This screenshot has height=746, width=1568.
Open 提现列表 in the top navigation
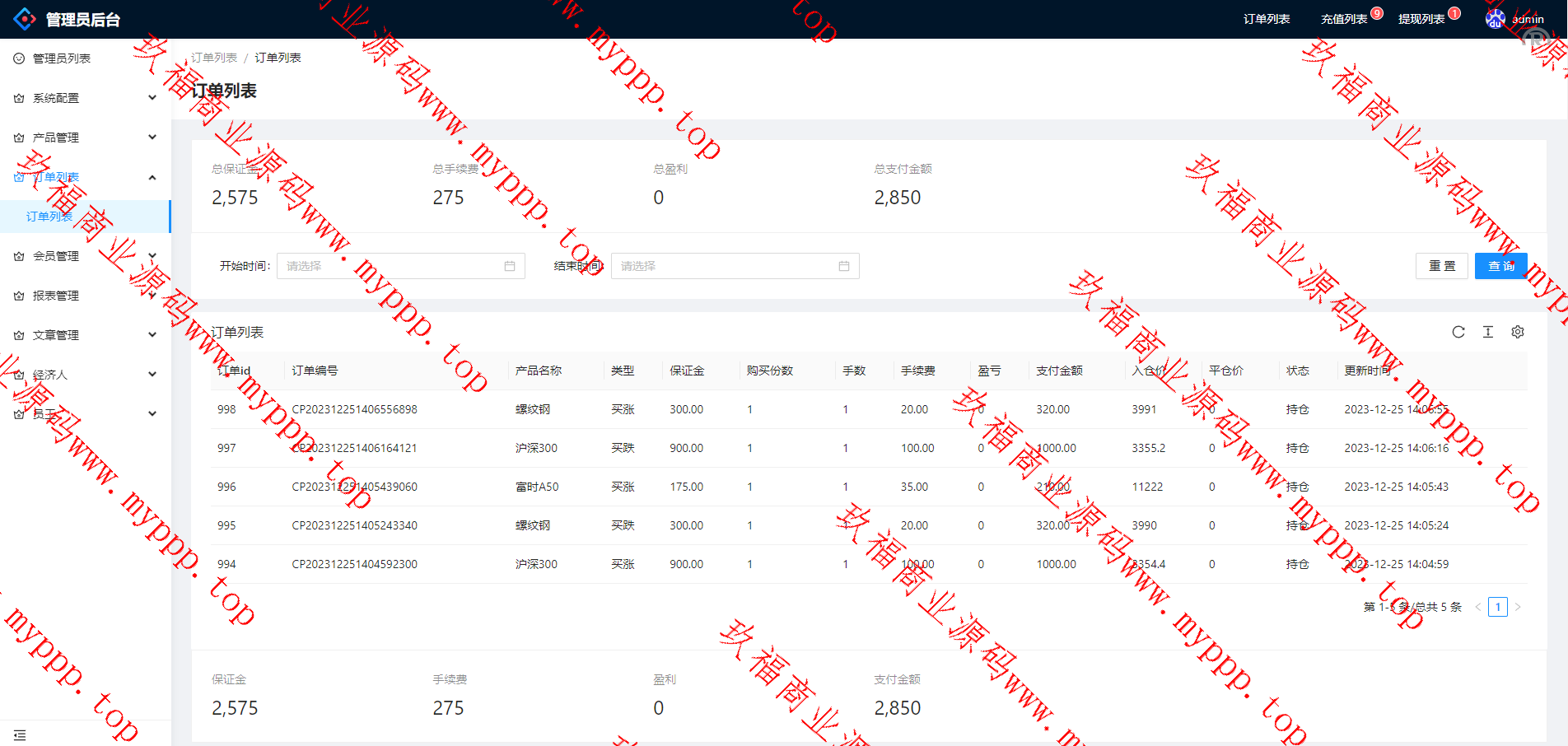(x=1421, y=19)
